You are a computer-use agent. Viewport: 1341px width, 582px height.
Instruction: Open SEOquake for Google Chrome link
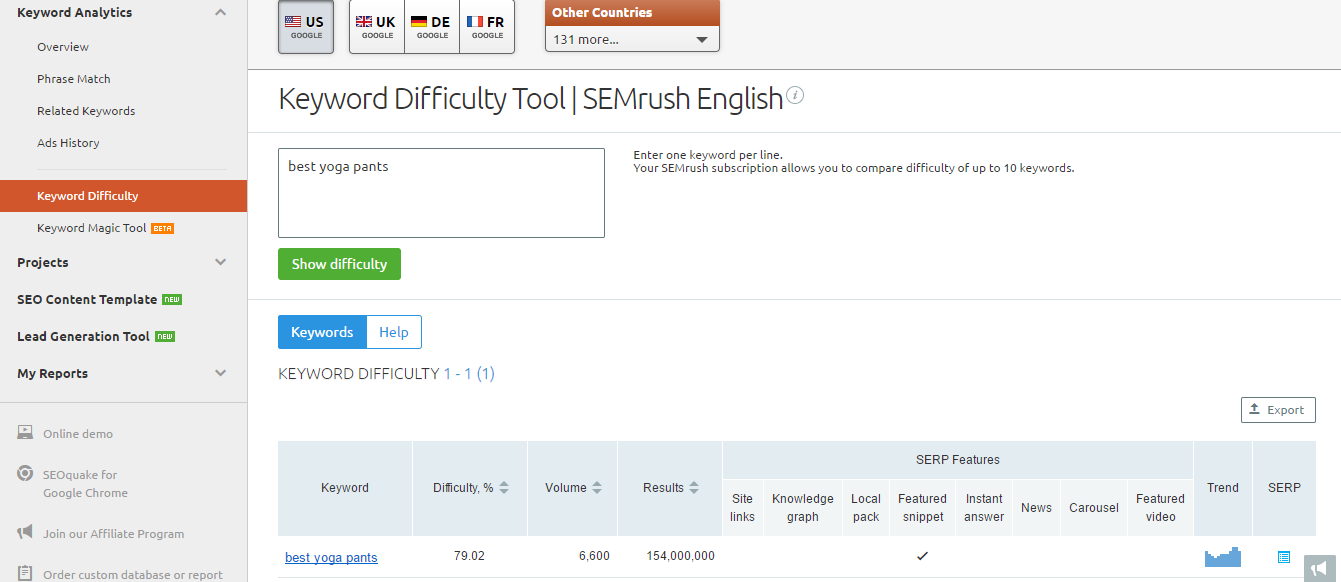[85, 483]
